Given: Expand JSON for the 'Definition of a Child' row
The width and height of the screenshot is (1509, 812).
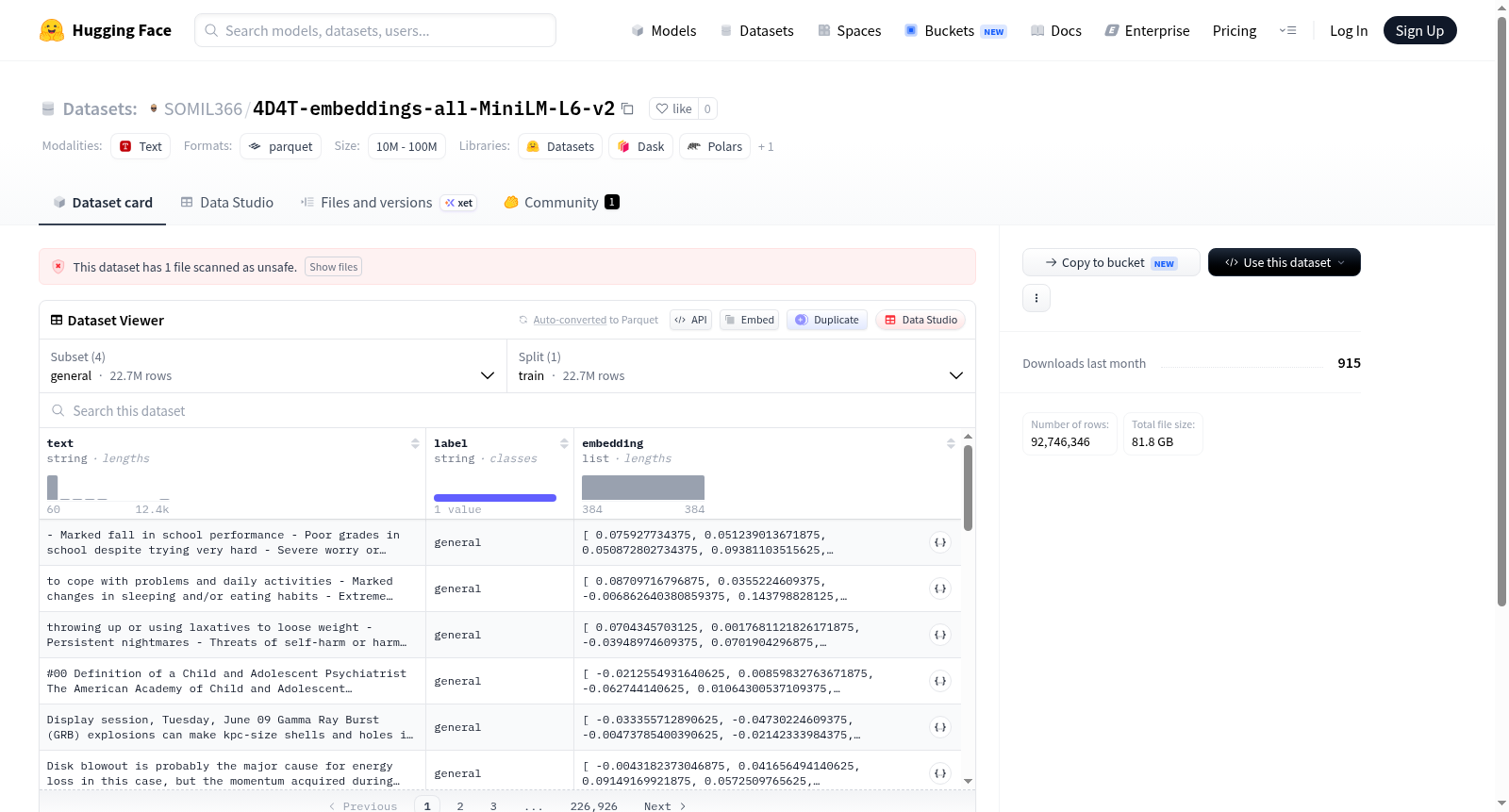Looking at the screenshot, I should pos(940,681).
